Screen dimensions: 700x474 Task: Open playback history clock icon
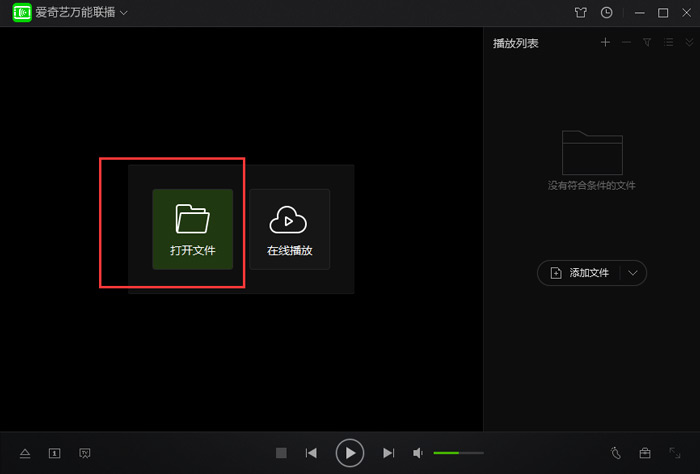click(x=607, y=13)
